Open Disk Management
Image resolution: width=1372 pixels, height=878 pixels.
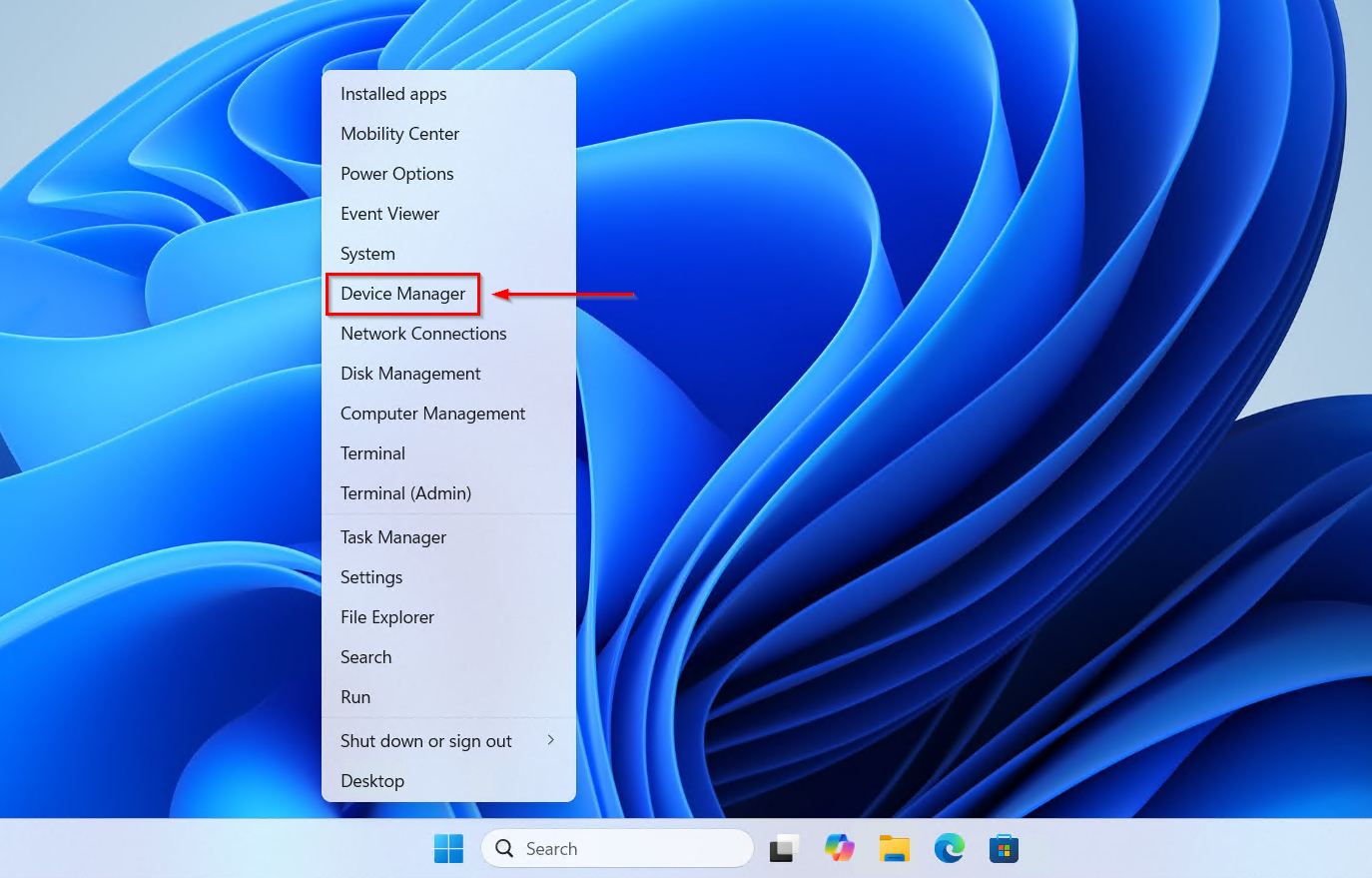tap(410, 373)
